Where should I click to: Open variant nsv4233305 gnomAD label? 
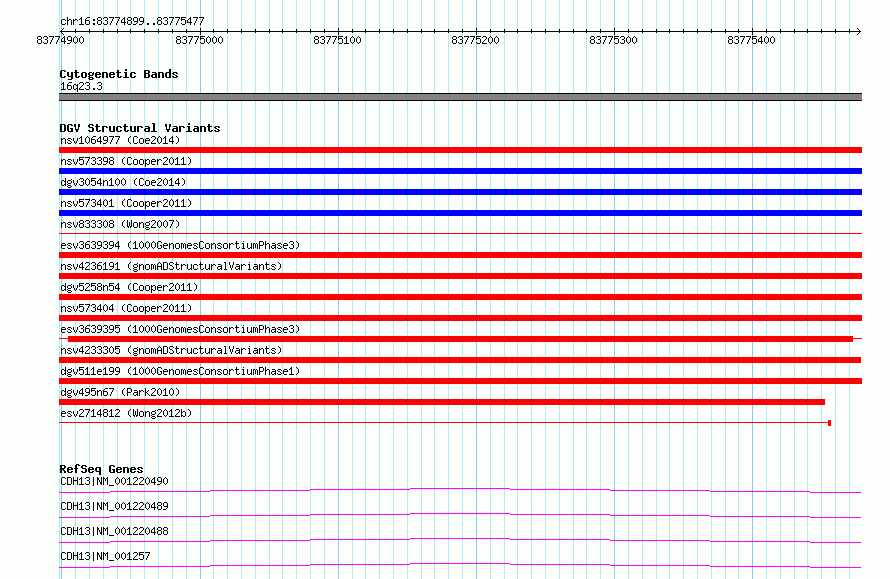[171, 350]
